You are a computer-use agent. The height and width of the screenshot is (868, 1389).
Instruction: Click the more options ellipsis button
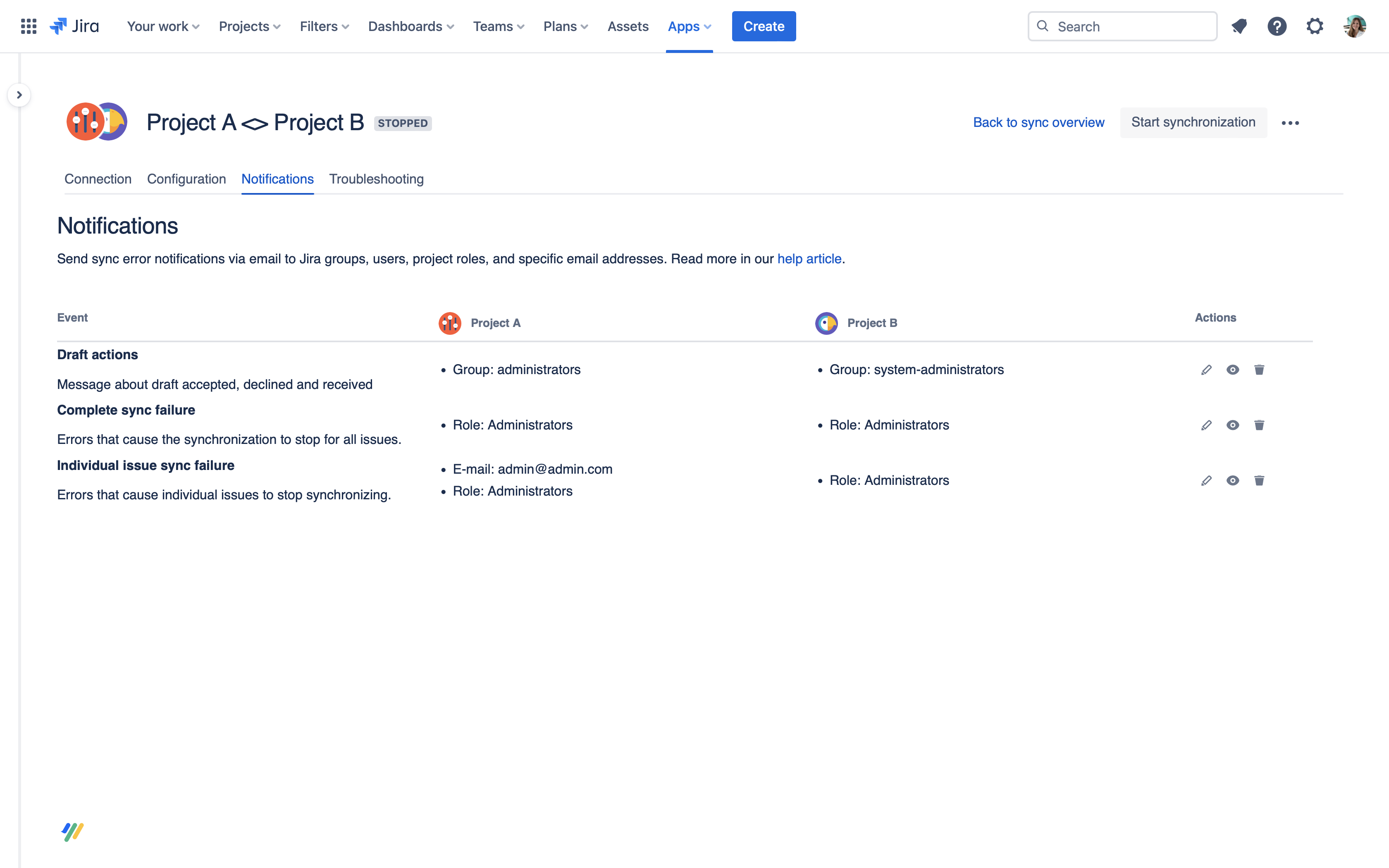coord(1290,123)
